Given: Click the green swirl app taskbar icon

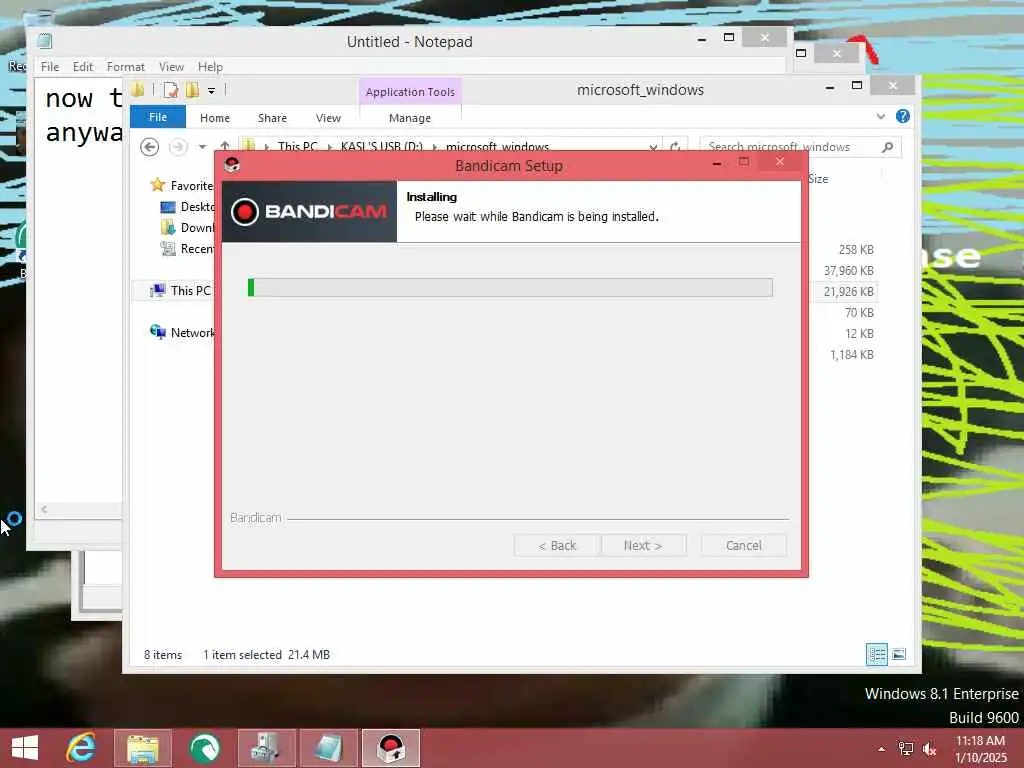Looking at the screenshot, I should pos(205,748).
